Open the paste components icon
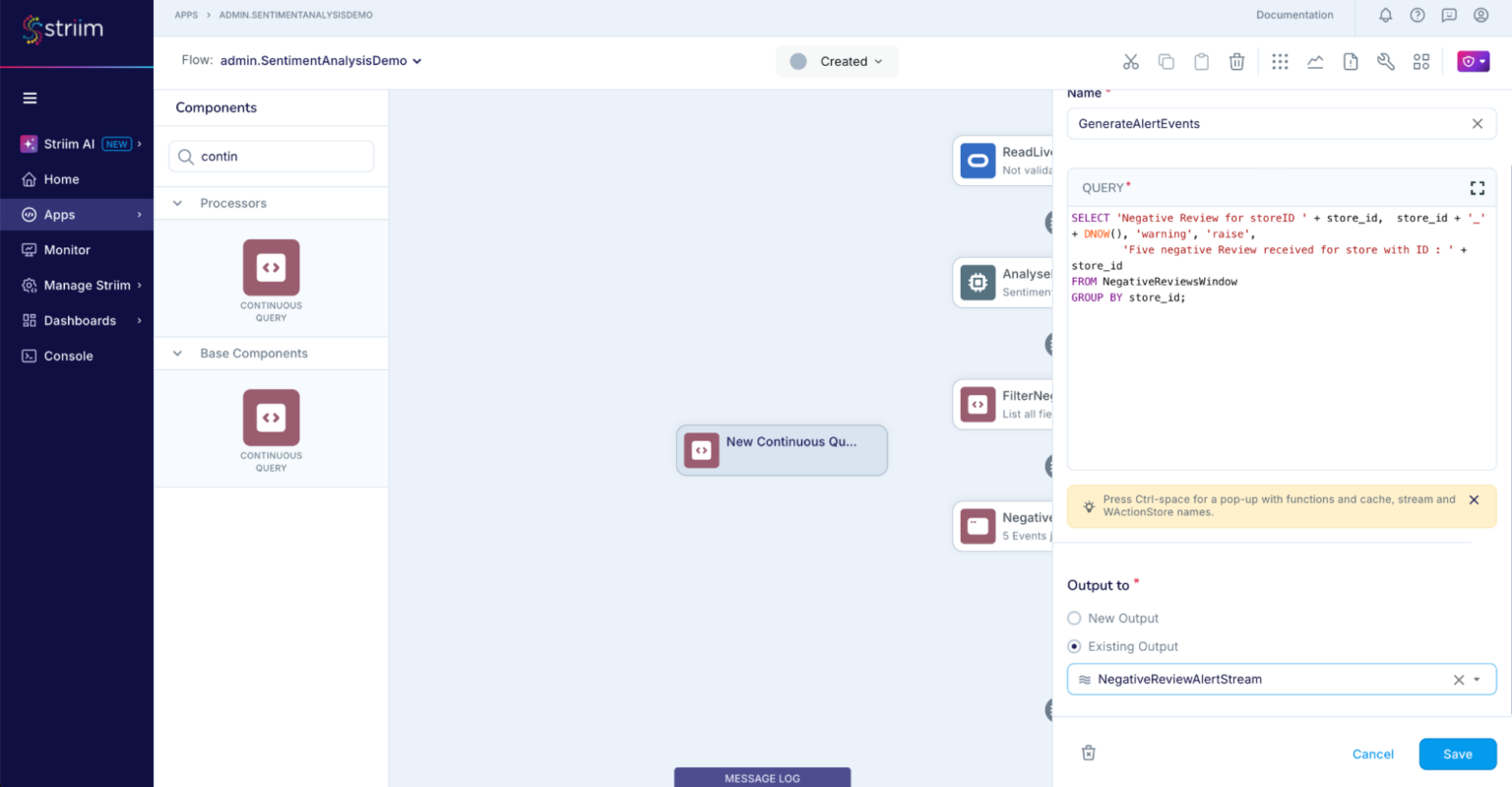The image size is (1512, 787). [x=1201, y=61]
